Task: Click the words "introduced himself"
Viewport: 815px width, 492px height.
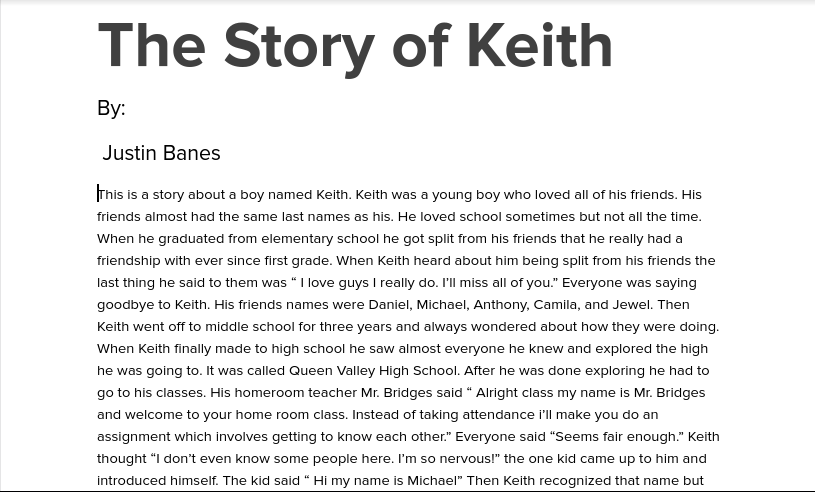Action: (157, 480)
